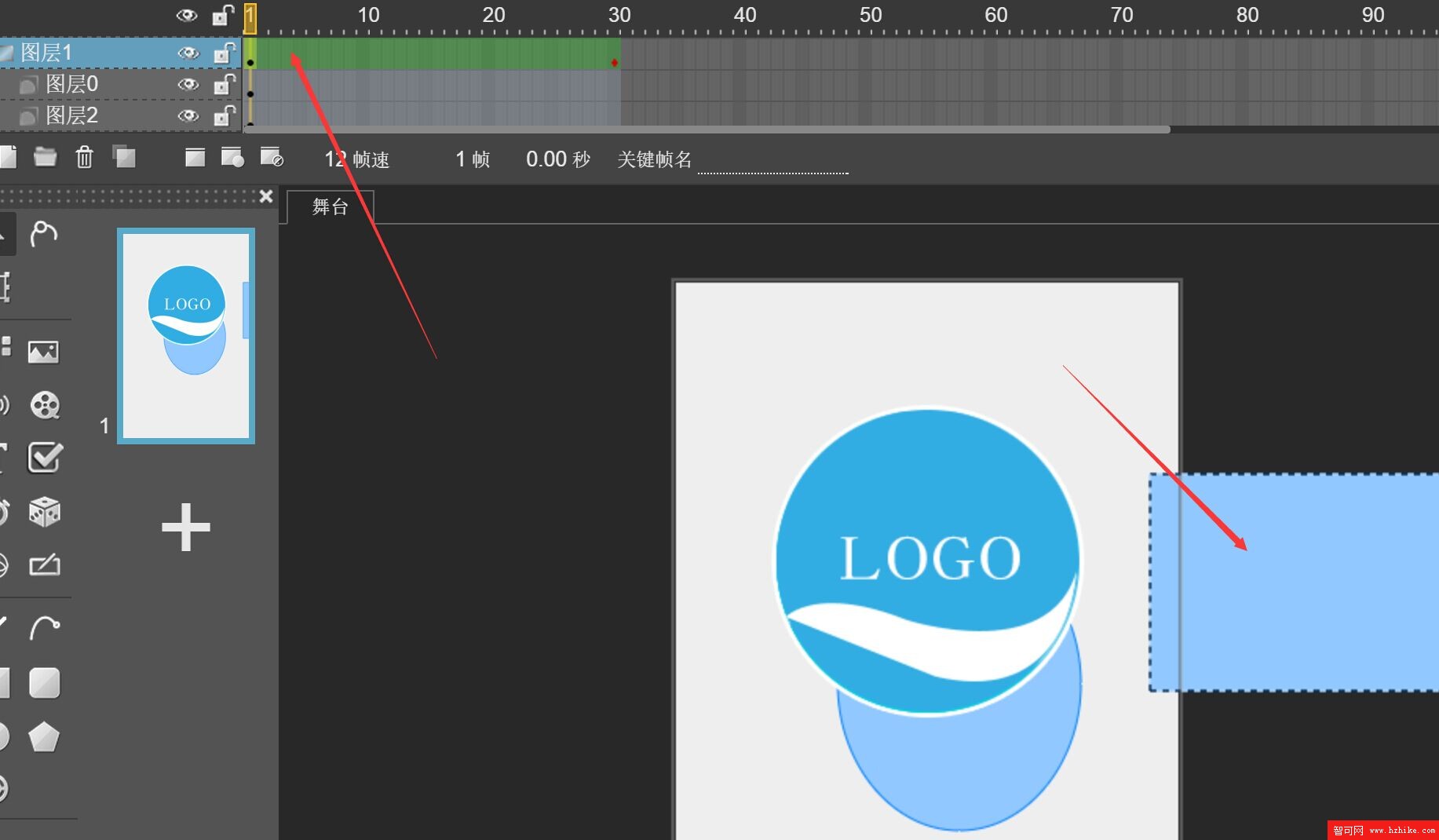Screen dimensions: 1439x840
Task: Add a new page with plus button
Action: coord(186,527)
